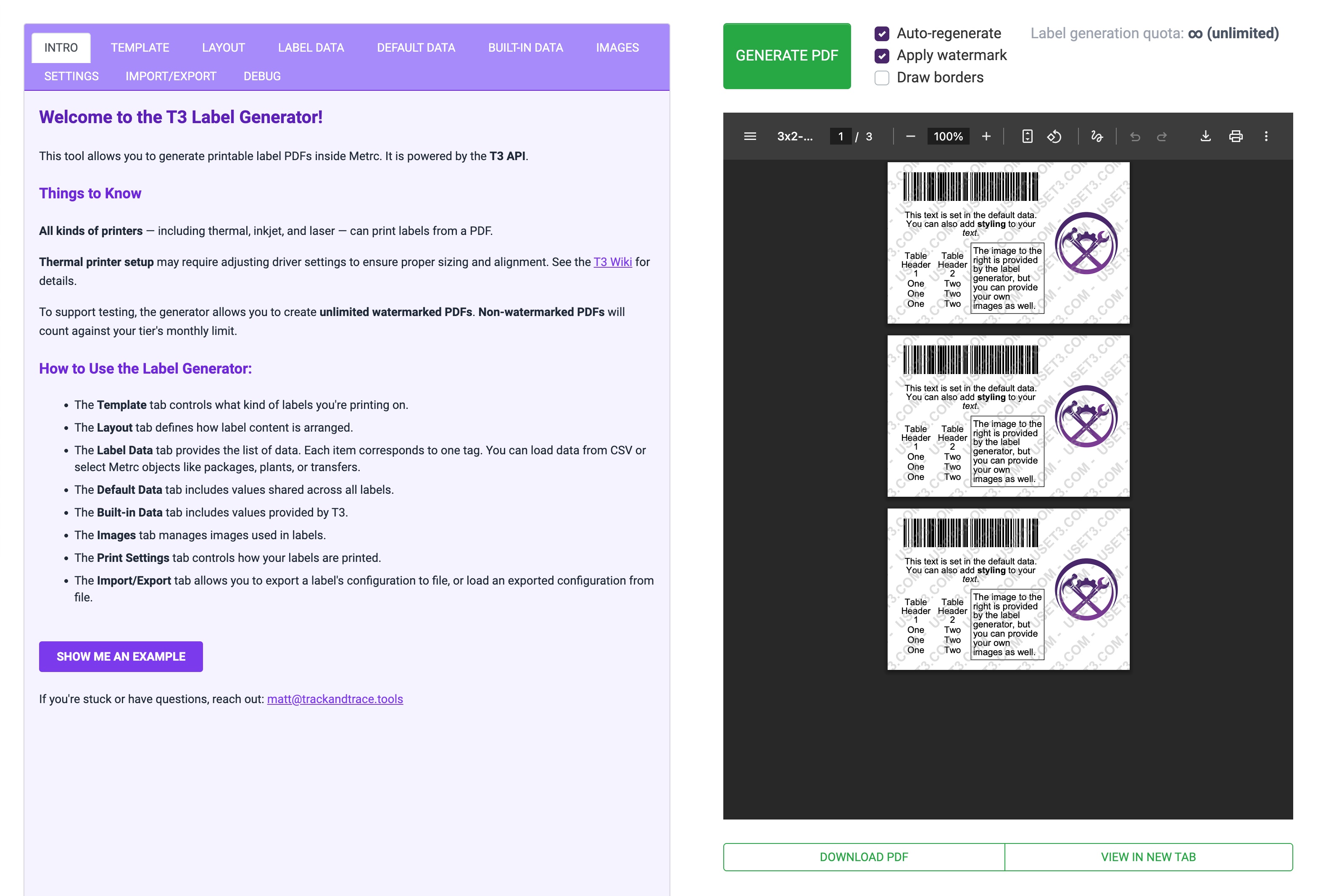Open the PDF sidebar menu icon
The height and width of the screenshot is (896, 1318).
(750, 136)
